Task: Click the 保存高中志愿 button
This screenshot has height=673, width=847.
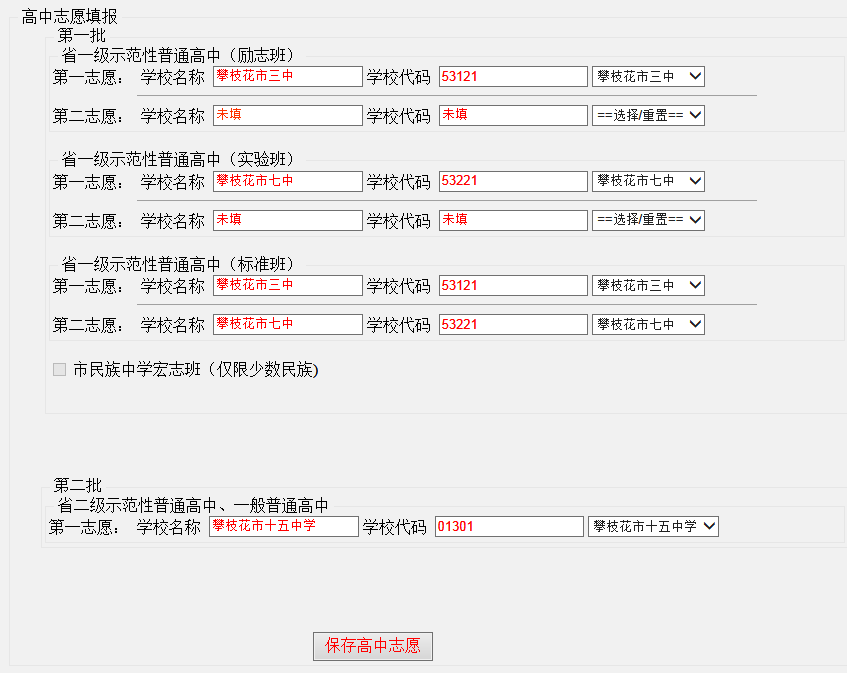Action: [372, 646]
